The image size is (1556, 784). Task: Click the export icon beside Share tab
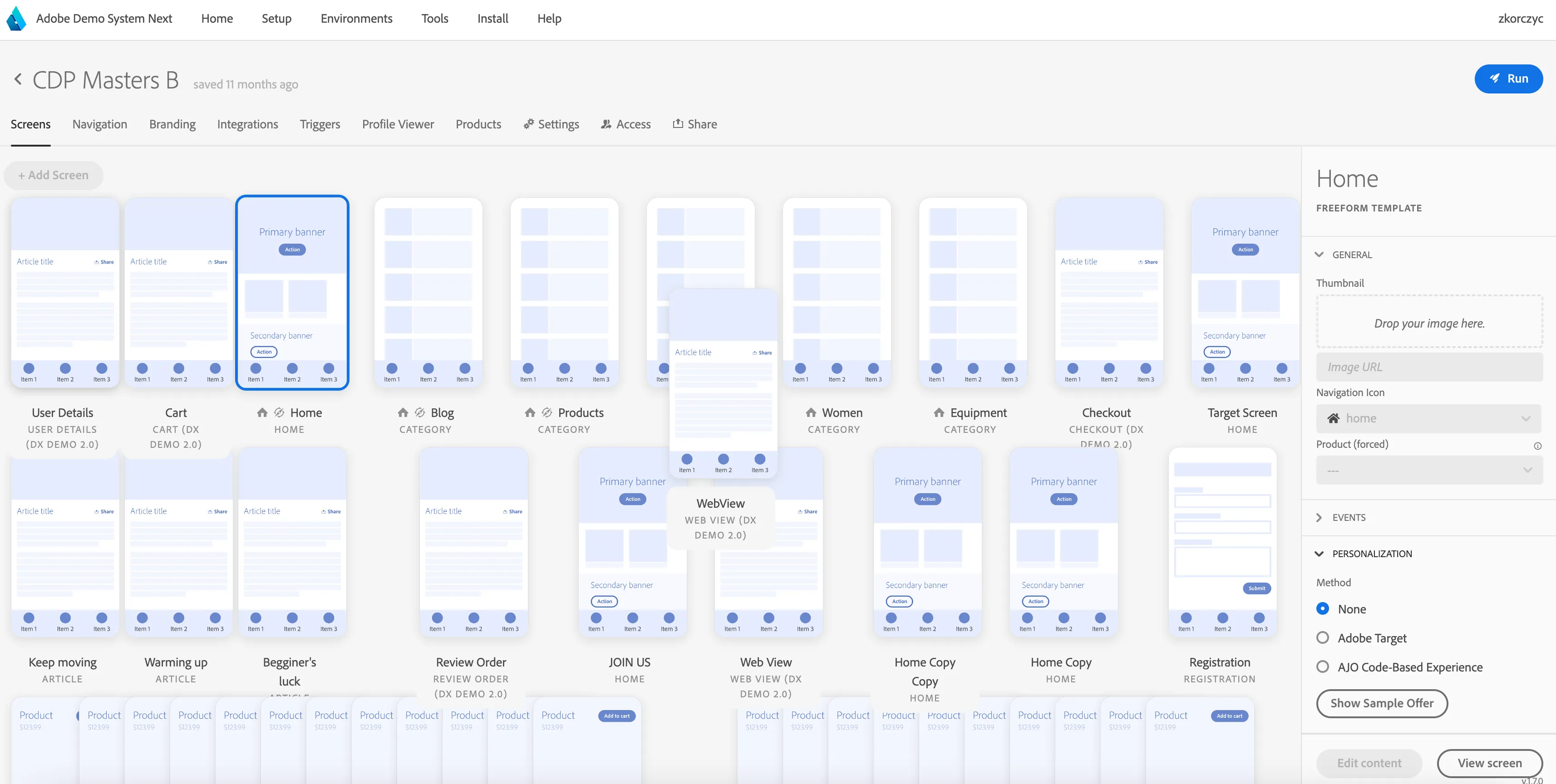click(x=678, y=123)
